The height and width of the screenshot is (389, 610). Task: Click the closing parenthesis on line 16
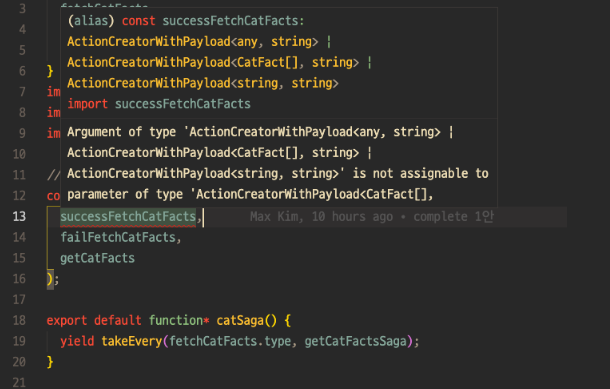pyautogui.click(x=50, y=279)
